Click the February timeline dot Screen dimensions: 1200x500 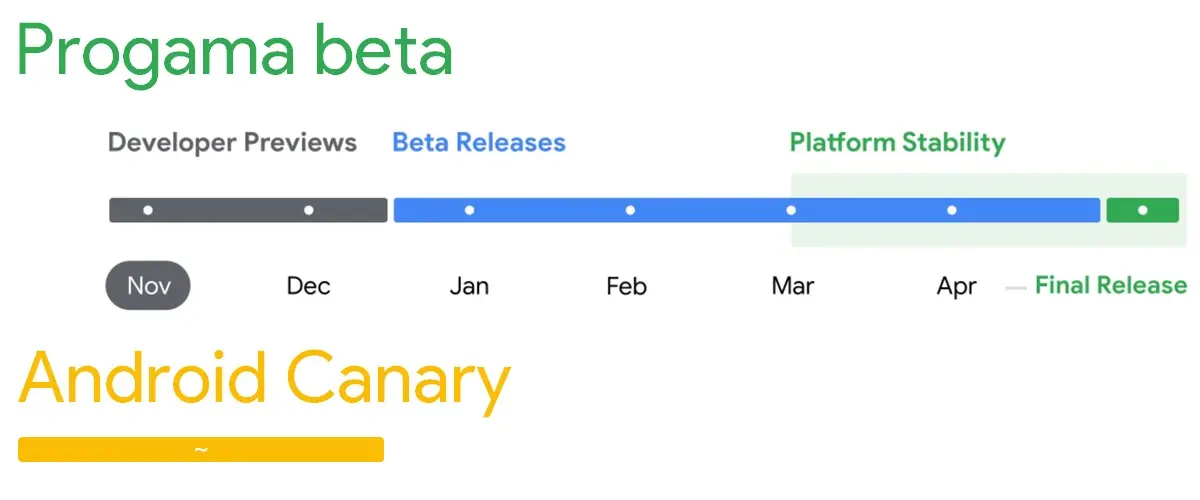coord(630,210)
